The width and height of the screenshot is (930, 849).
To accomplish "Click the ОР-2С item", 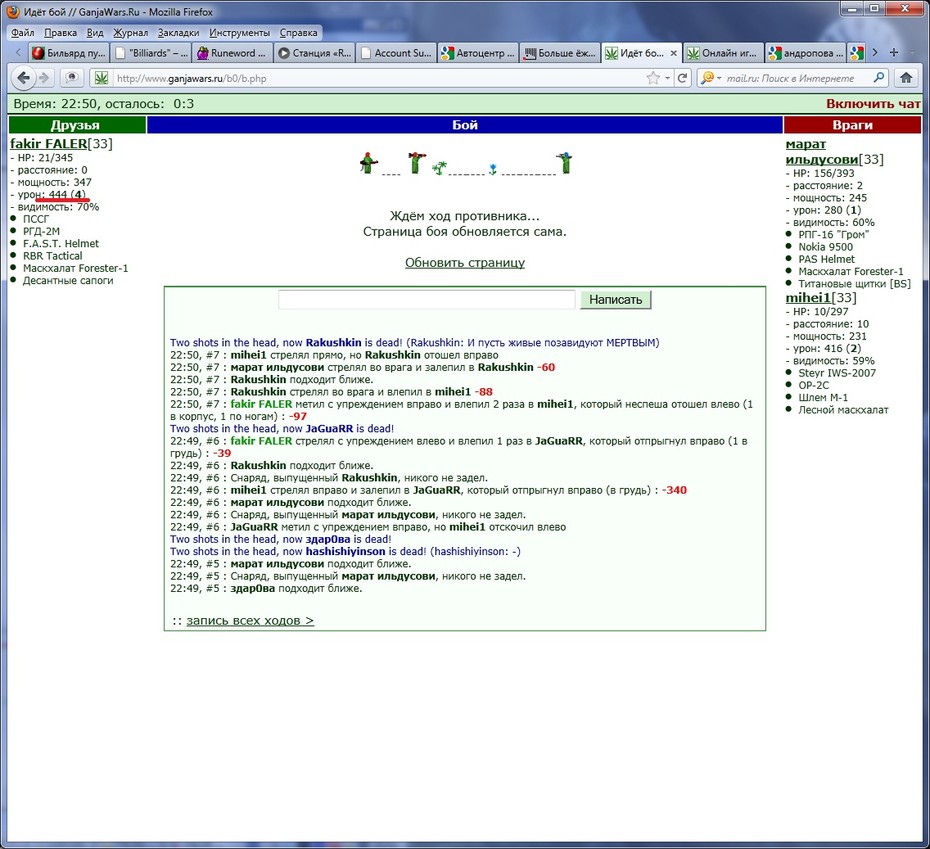I will 813,385.
